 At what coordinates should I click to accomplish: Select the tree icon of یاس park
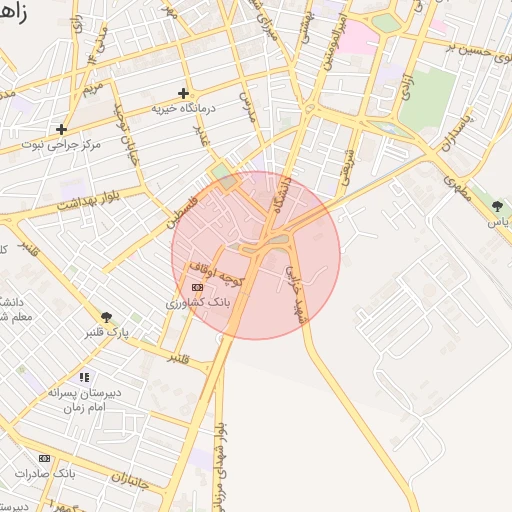tap(497, 206)
